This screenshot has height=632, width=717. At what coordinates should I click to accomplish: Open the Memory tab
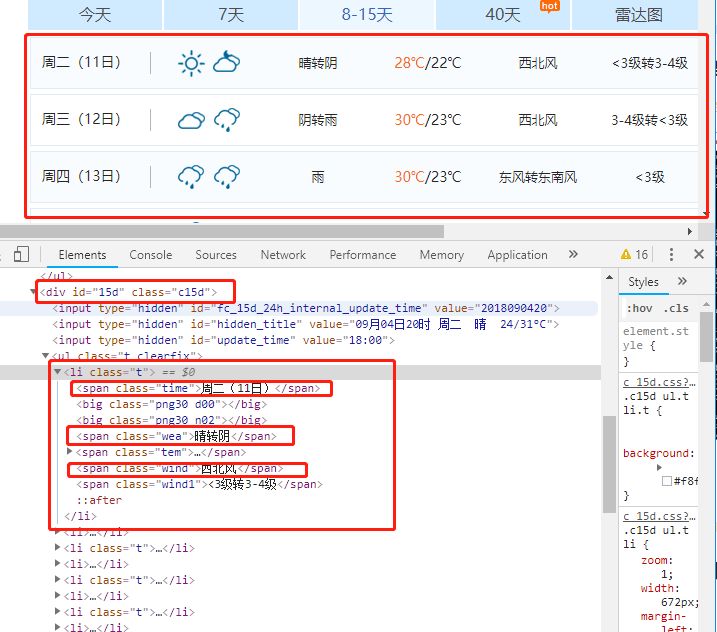pos(442,255)
